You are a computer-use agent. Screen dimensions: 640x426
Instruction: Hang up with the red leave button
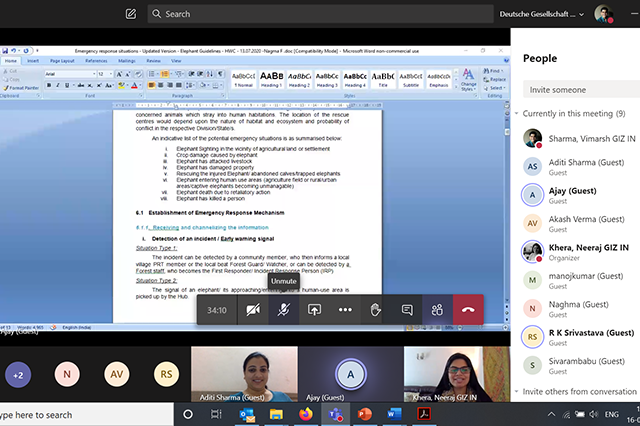point(468,310)
